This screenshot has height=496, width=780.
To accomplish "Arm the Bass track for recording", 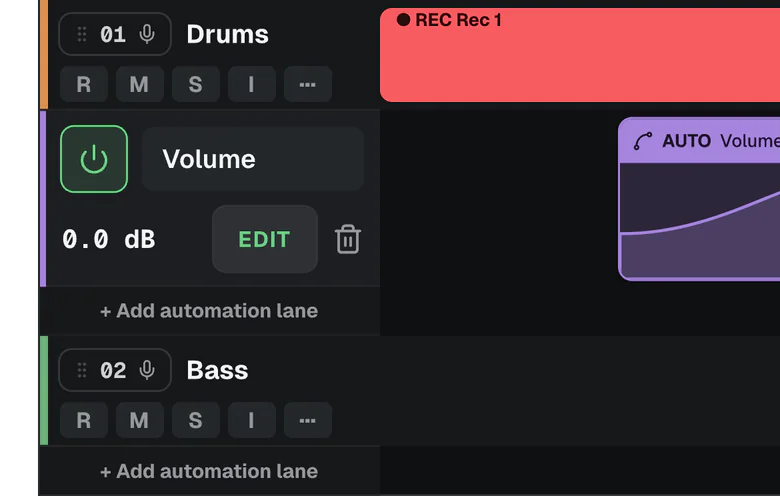I will click(84, 420).
